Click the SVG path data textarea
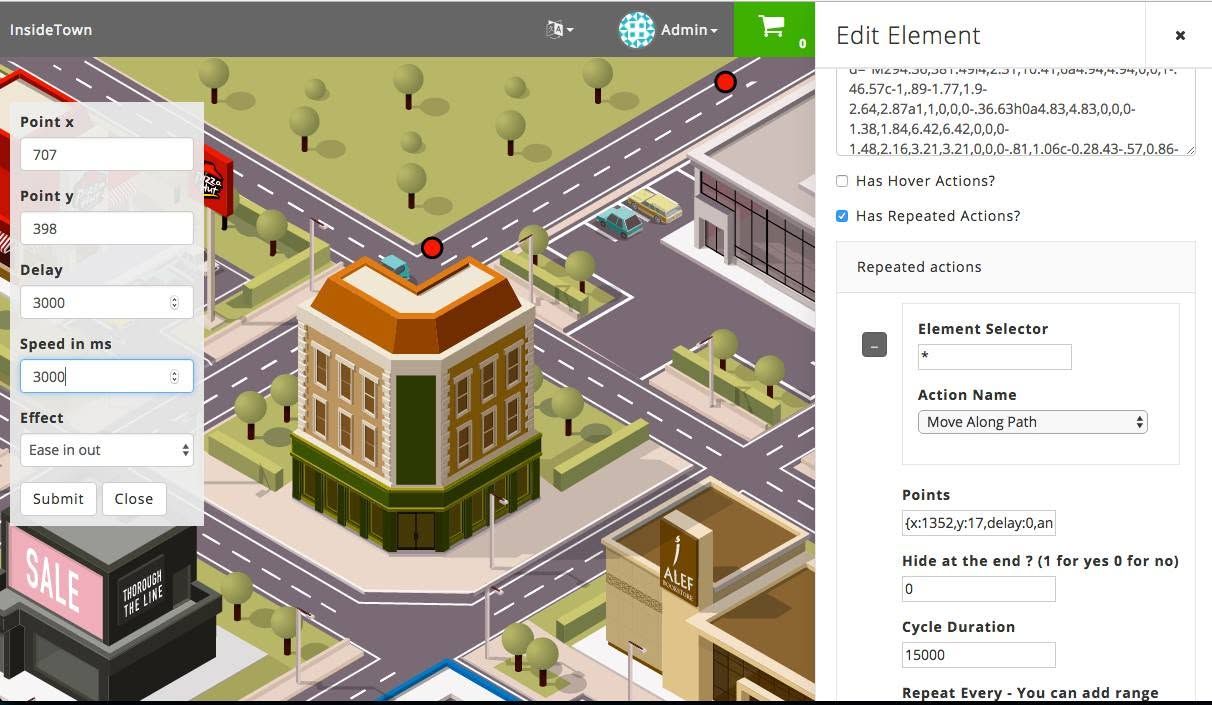The width and height of the screenshot is (1212, 705). [x=1016, y=112]
